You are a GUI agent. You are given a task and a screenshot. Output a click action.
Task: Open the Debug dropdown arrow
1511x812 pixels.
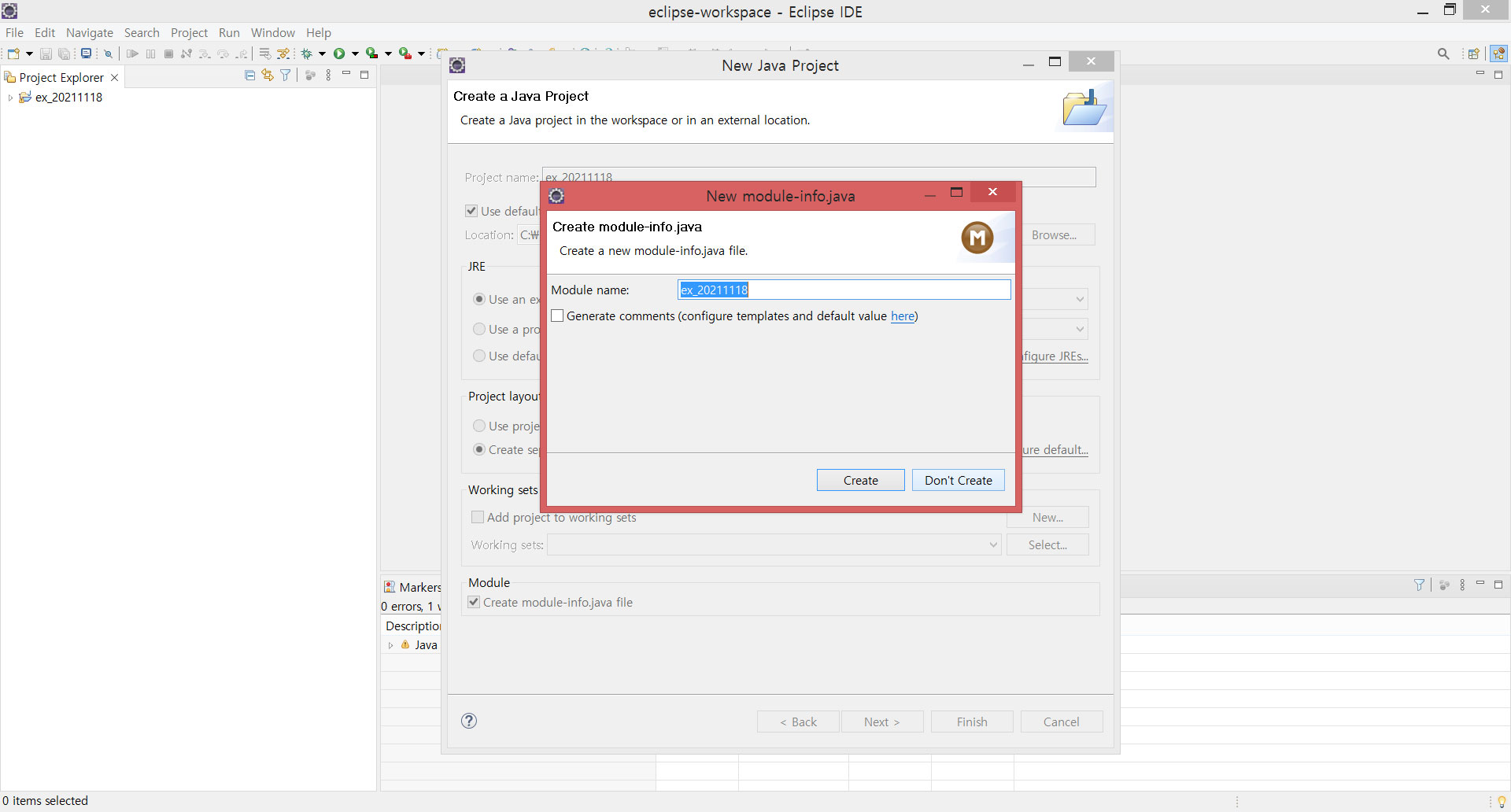pyautogui.click(x=322, y=54)
